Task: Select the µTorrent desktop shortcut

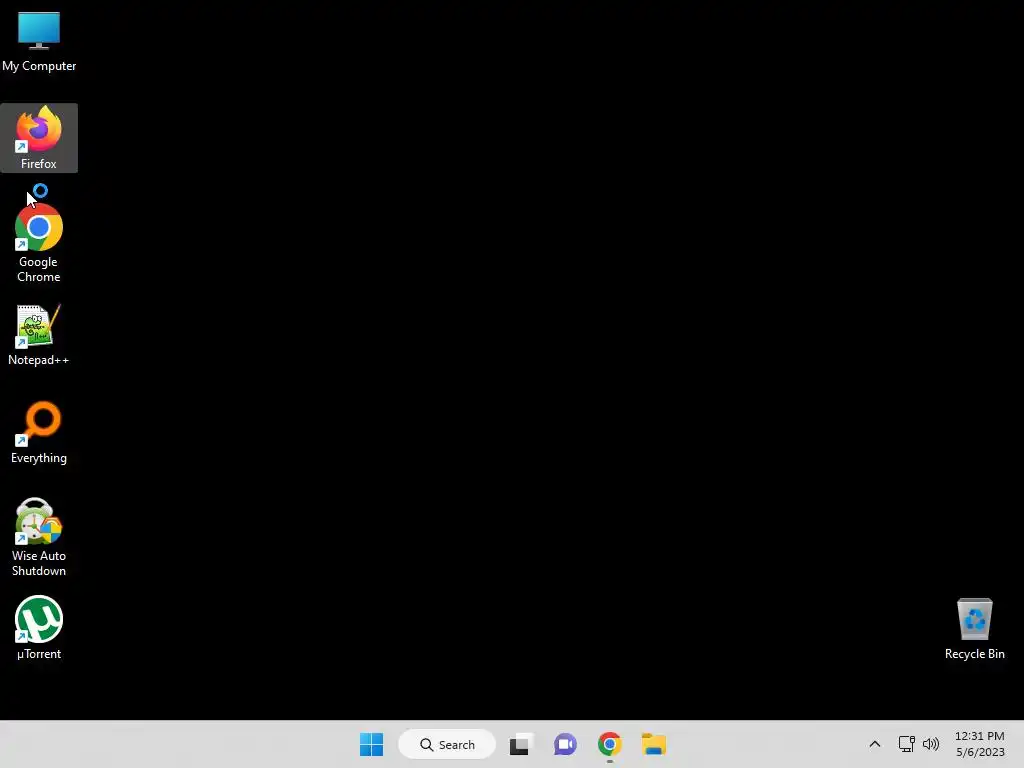Action: 39,628
